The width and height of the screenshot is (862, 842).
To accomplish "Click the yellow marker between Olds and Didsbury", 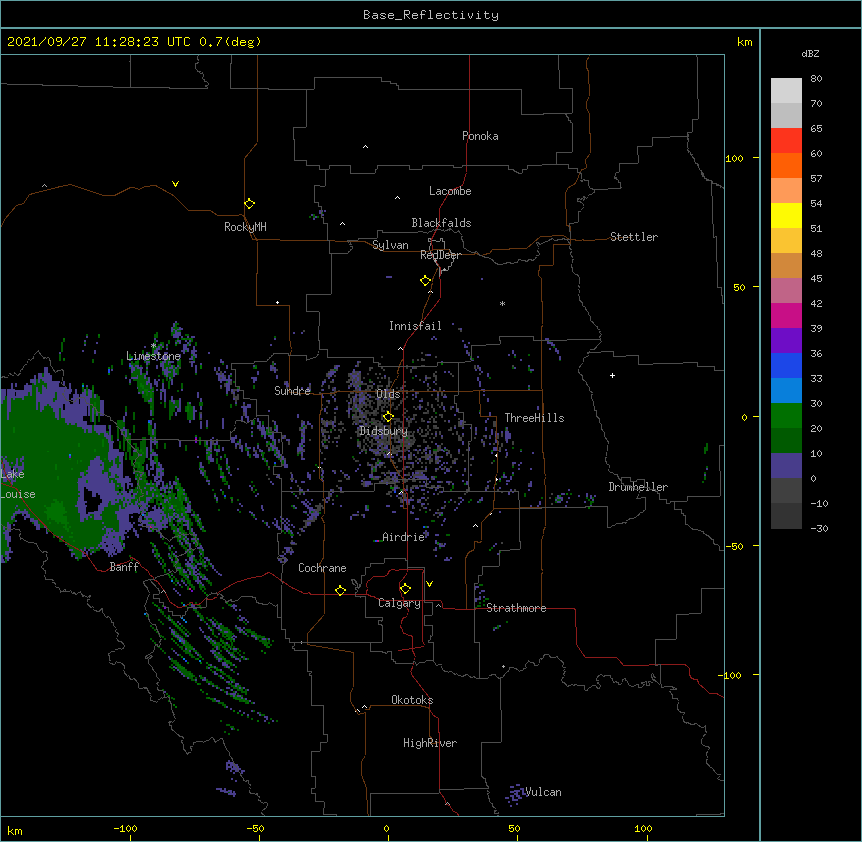I will [388, 417].
